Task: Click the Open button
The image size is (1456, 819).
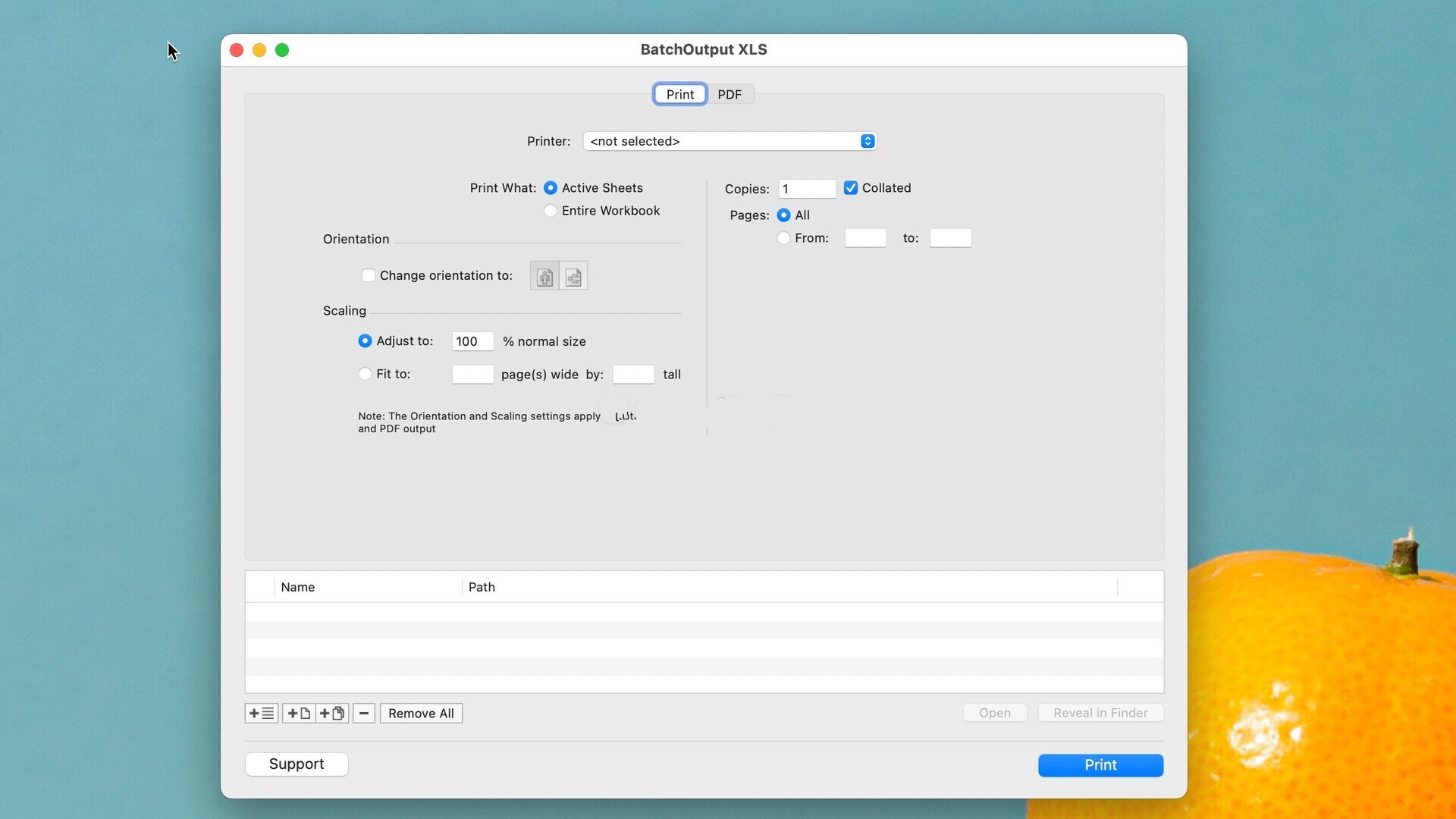Action: click(x=995, y=713)
